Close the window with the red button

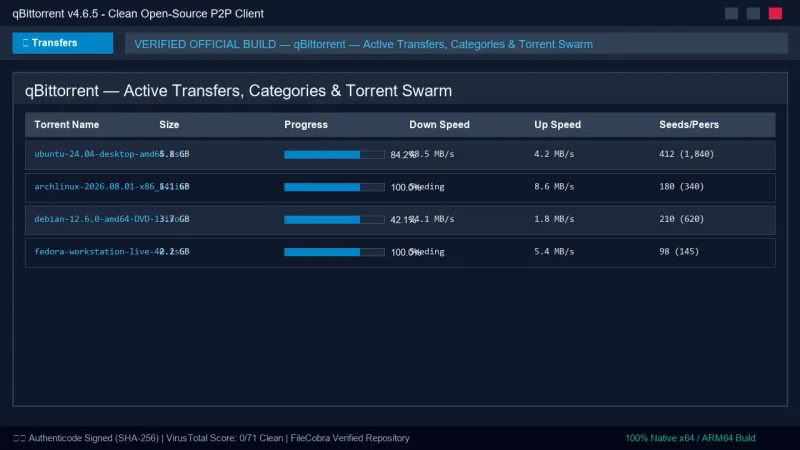[x=775, y=14]
